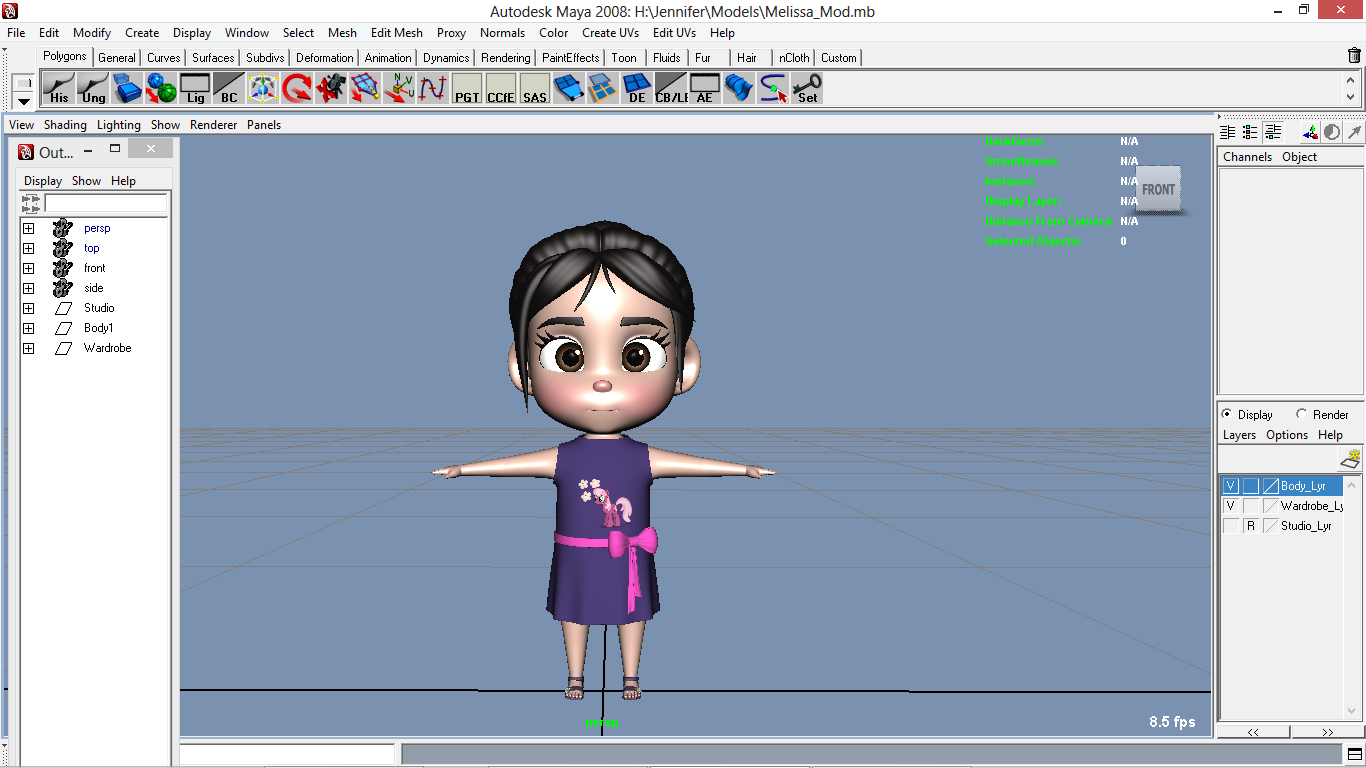Open the Outliner Show menu
The width and height of the screenshot is (1366, 768).
(86, 181)
